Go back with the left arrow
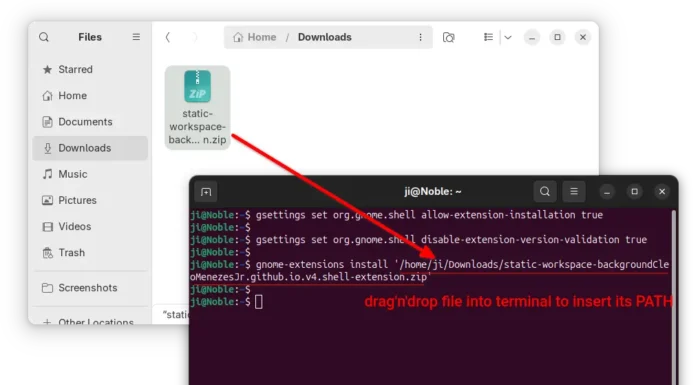Image resolution: width=700 pixels, height=385 pixels. pos(168,37)
